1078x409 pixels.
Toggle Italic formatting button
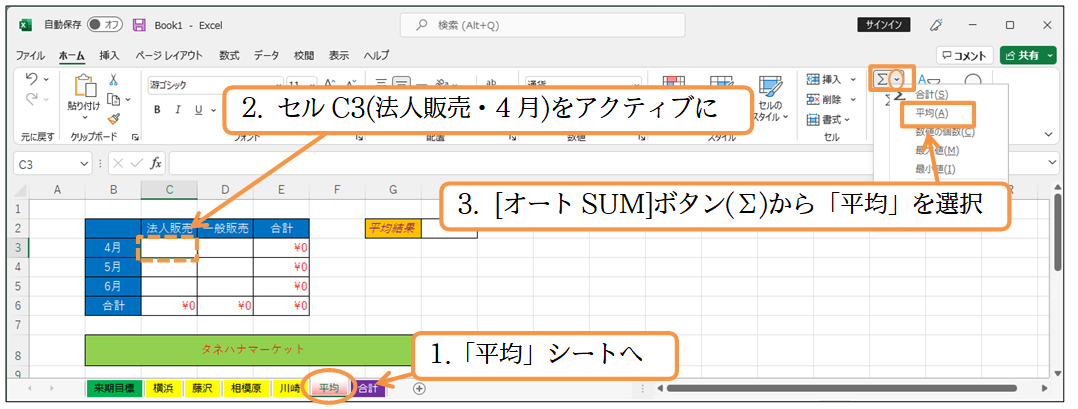pyautogui.click(x=177, y=109)
